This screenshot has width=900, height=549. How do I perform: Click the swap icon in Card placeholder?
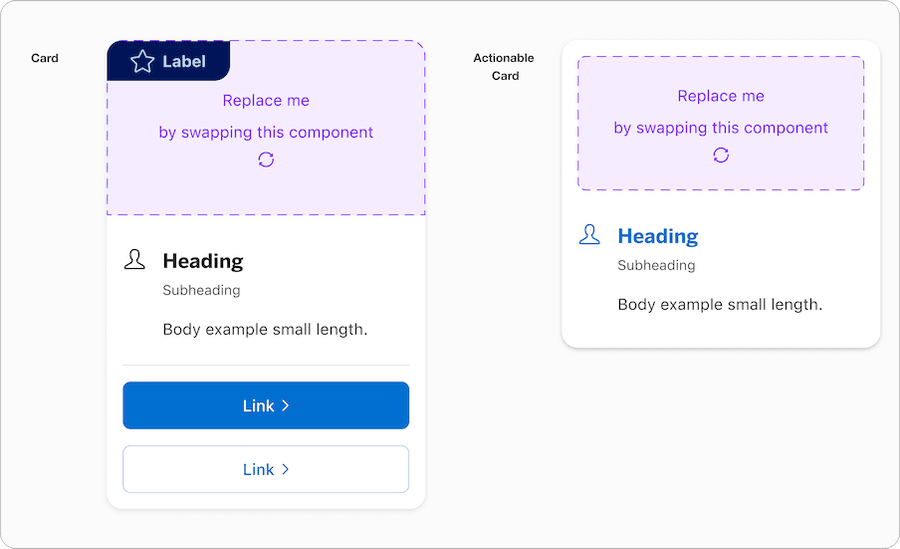click(x=266, y=159)
